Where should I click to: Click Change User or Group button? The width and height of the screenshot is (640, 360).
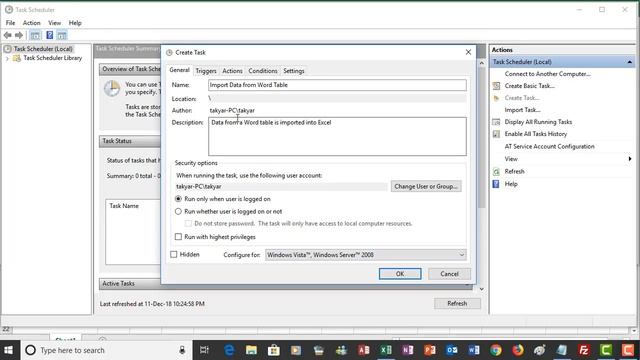pos(426,187)
